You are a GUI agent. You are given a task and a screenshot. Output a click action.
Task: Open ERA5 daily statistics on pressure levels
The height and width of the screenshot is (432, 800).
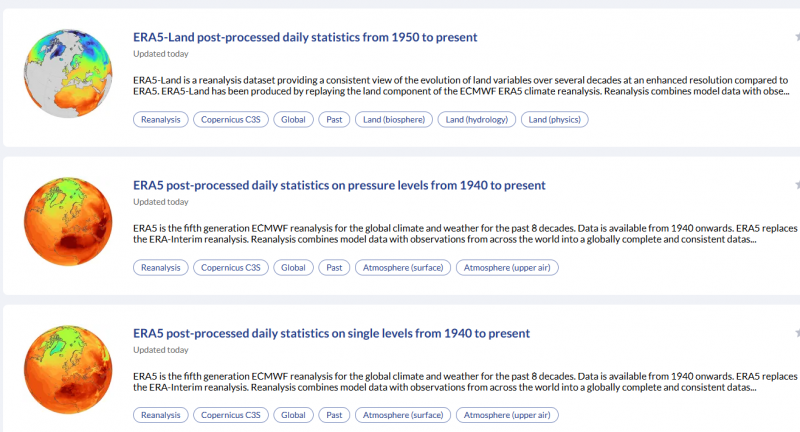pos(339,185)
